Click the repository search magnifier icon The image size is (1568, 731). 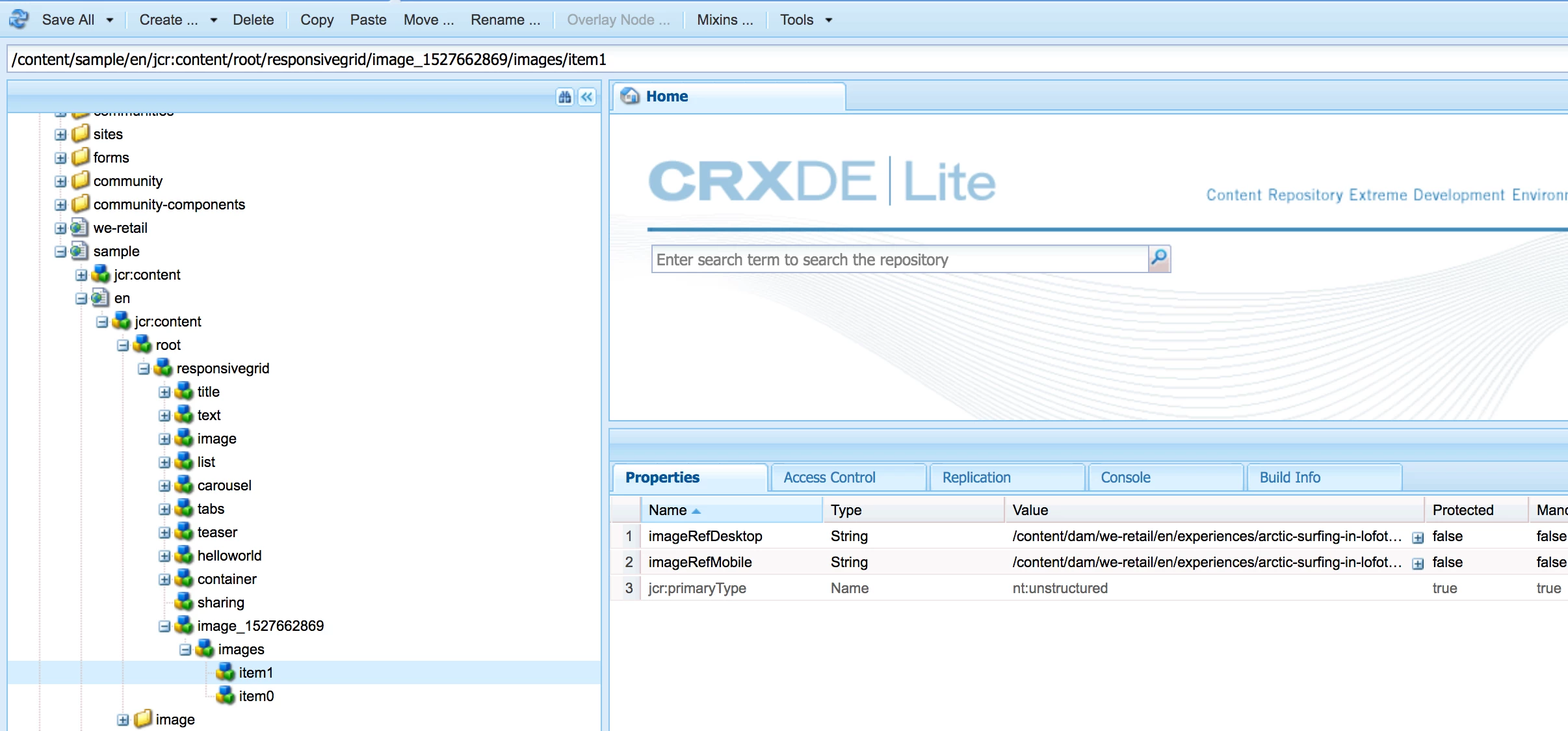point(1159,259)
